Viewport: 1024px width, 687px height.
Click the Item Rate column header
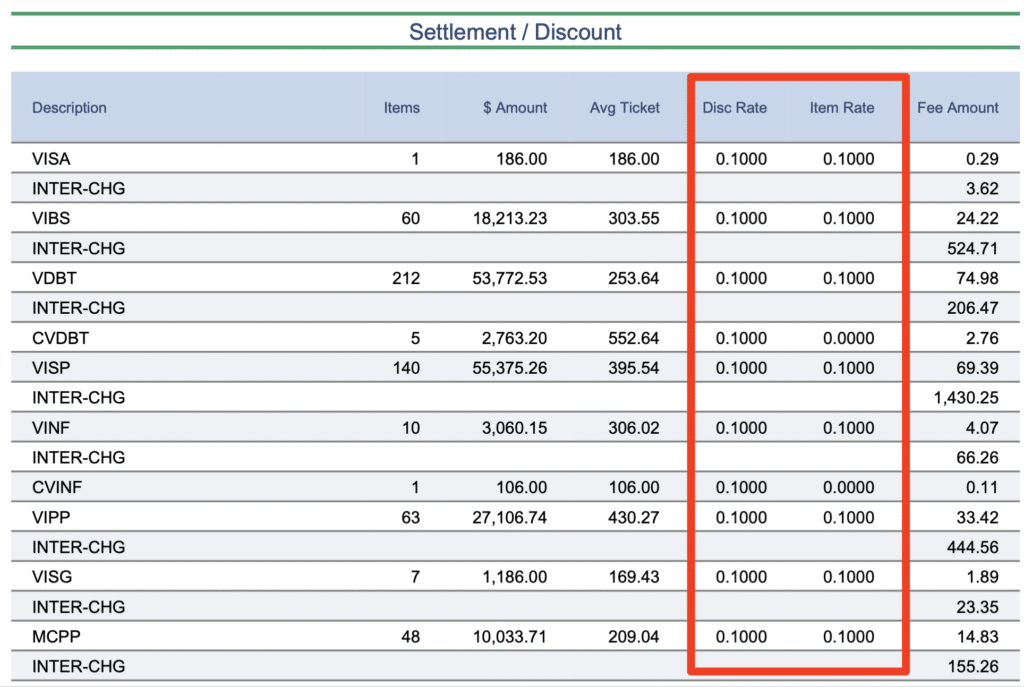click(x=842, y=108)
